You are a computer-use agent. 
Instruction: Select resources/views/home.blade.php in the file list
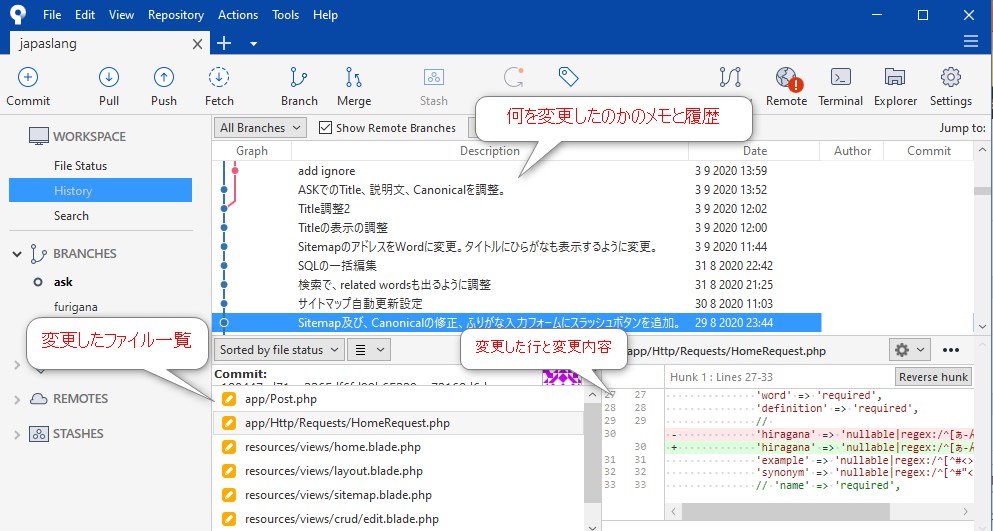(332, 447)
